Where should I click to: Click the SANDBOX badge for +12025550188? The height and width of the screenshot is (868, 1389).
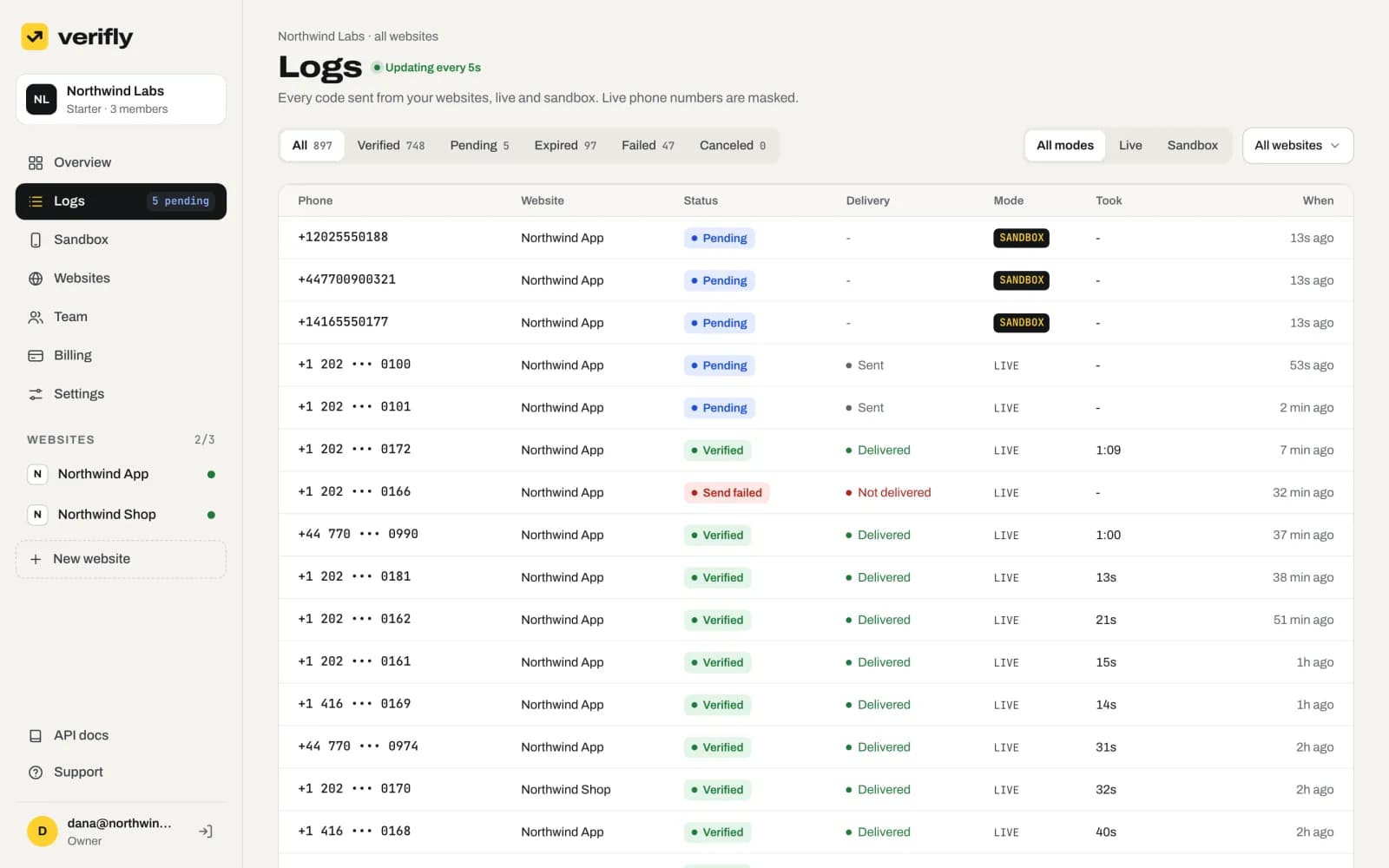click(x=1021, y=238)
